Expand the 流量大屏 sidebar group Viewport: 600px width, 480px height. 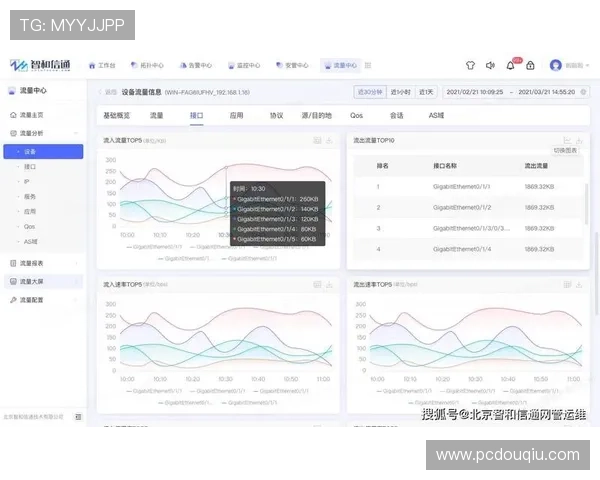point(76,281)
